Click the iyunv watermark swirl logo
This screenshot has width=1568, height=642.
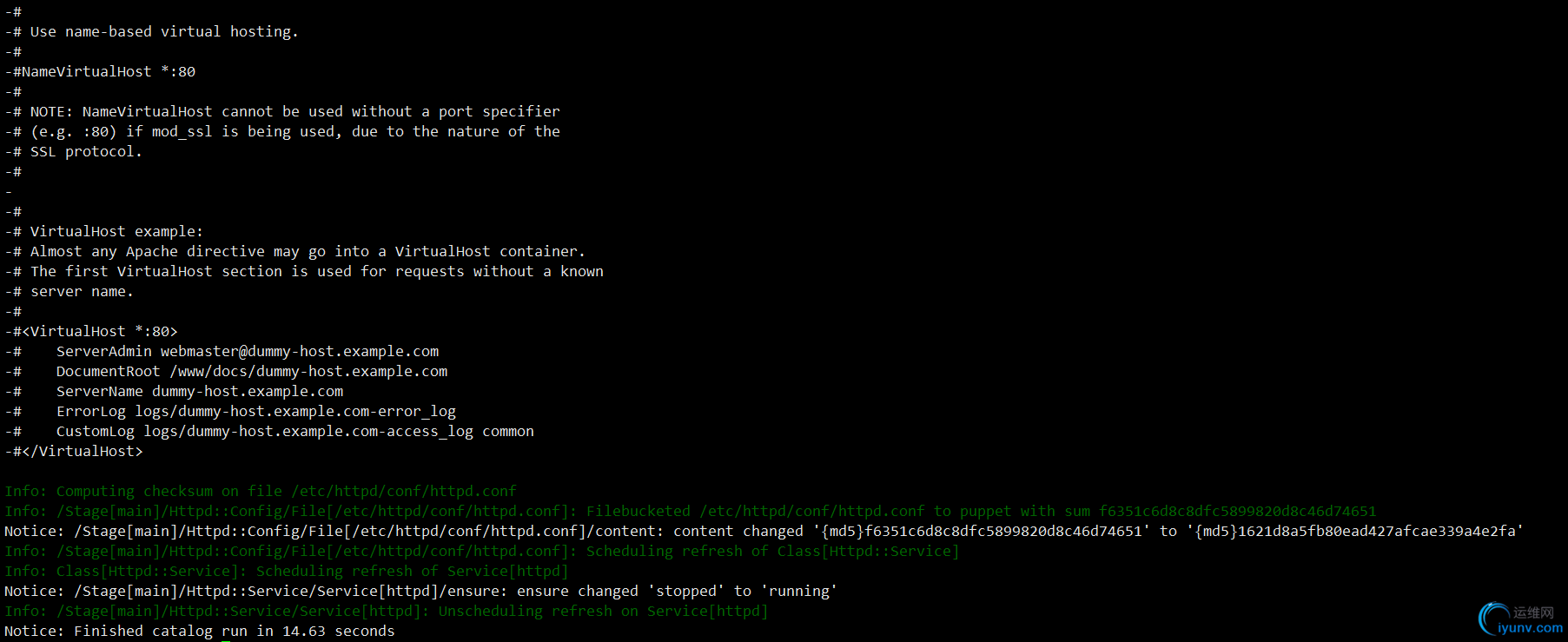(1494, 619)
